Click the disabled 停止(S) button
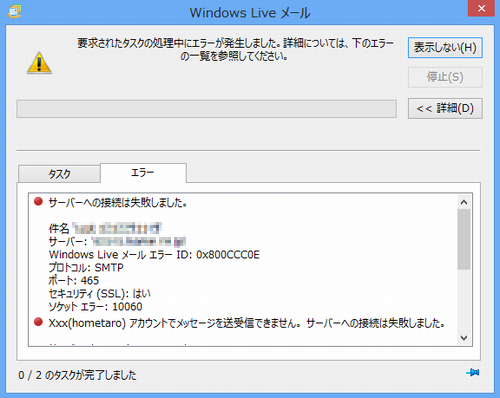The width and height of the screenshot is (500, 398). 445,77
